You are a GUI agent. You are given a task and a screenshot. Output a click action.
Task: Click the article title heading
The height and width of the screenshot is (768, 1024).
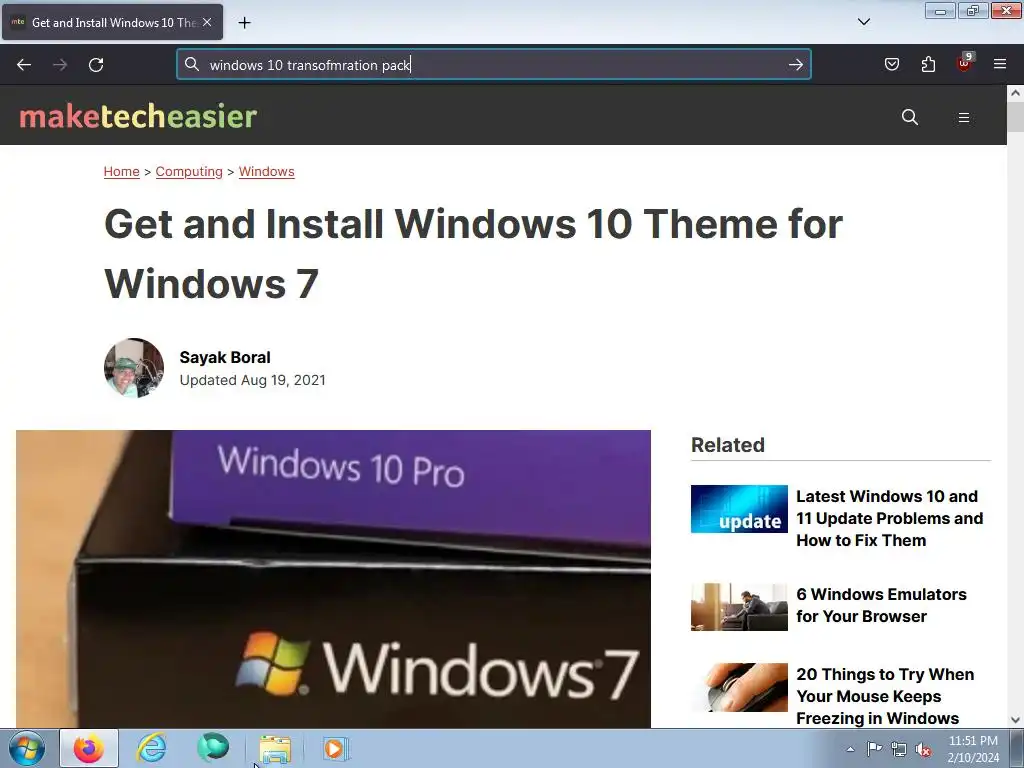[473, 253]
